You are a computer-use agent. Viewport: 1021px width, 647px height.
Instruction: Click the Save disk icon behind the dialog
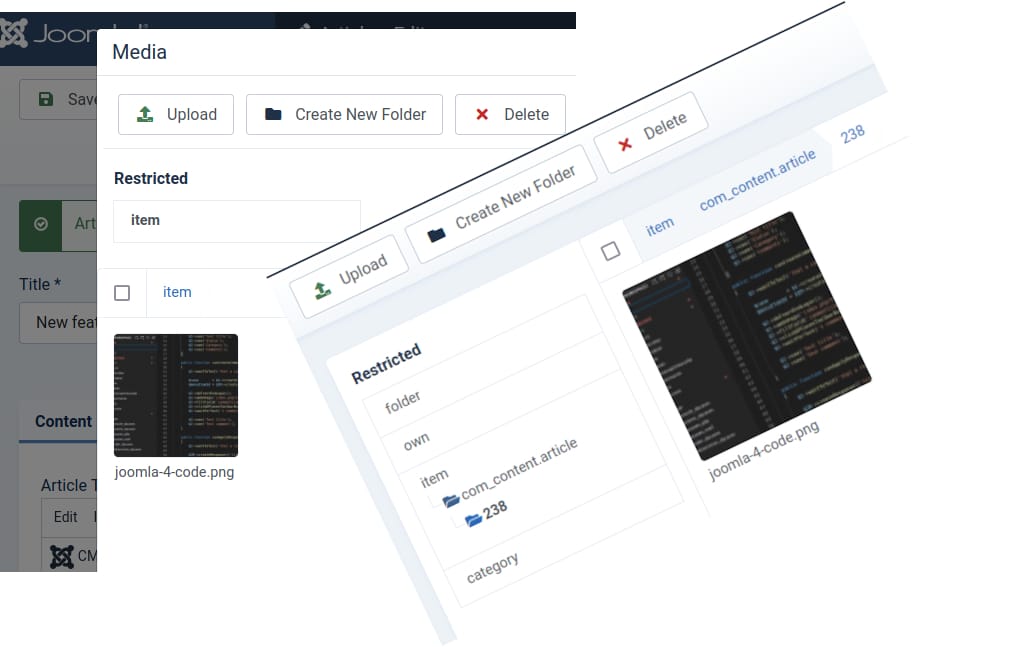click(46, 99)
